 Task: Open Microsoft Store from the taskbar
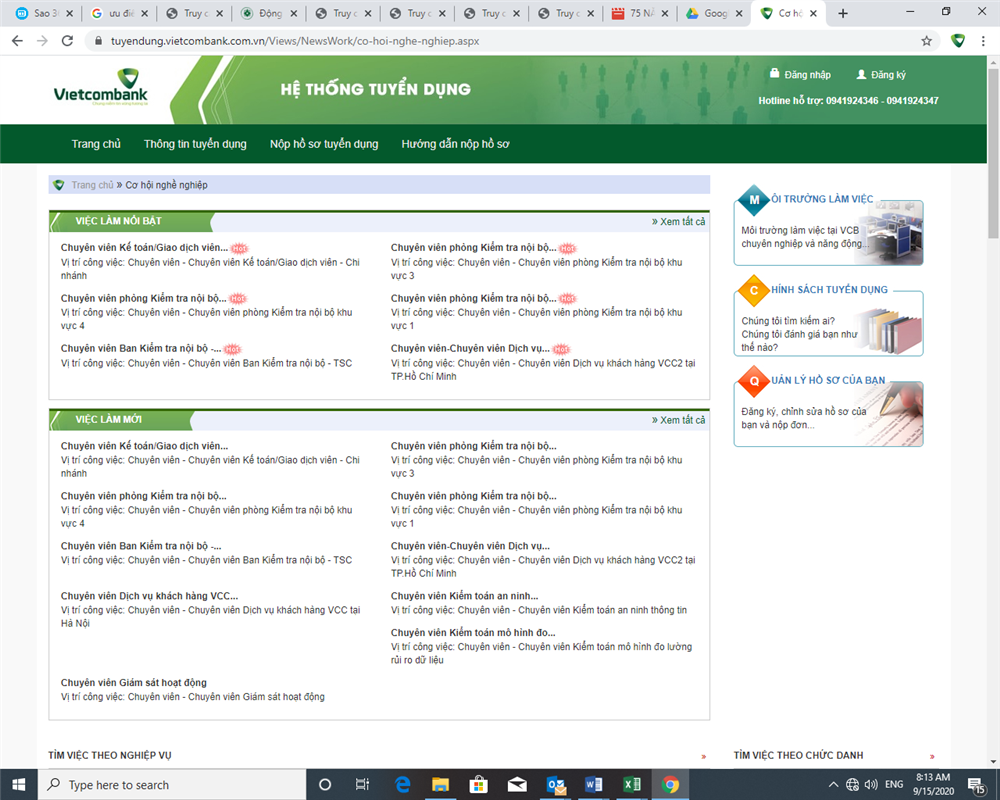(x=478, y=785)
